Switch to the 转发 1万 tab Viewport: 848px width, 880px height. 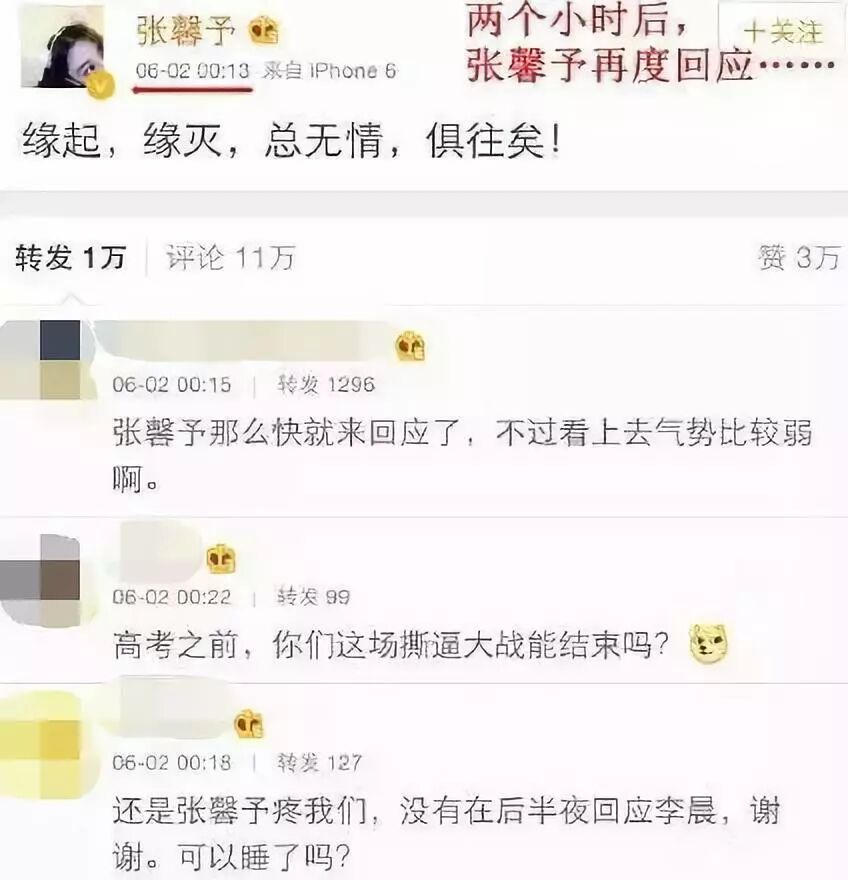coord(70,258)
